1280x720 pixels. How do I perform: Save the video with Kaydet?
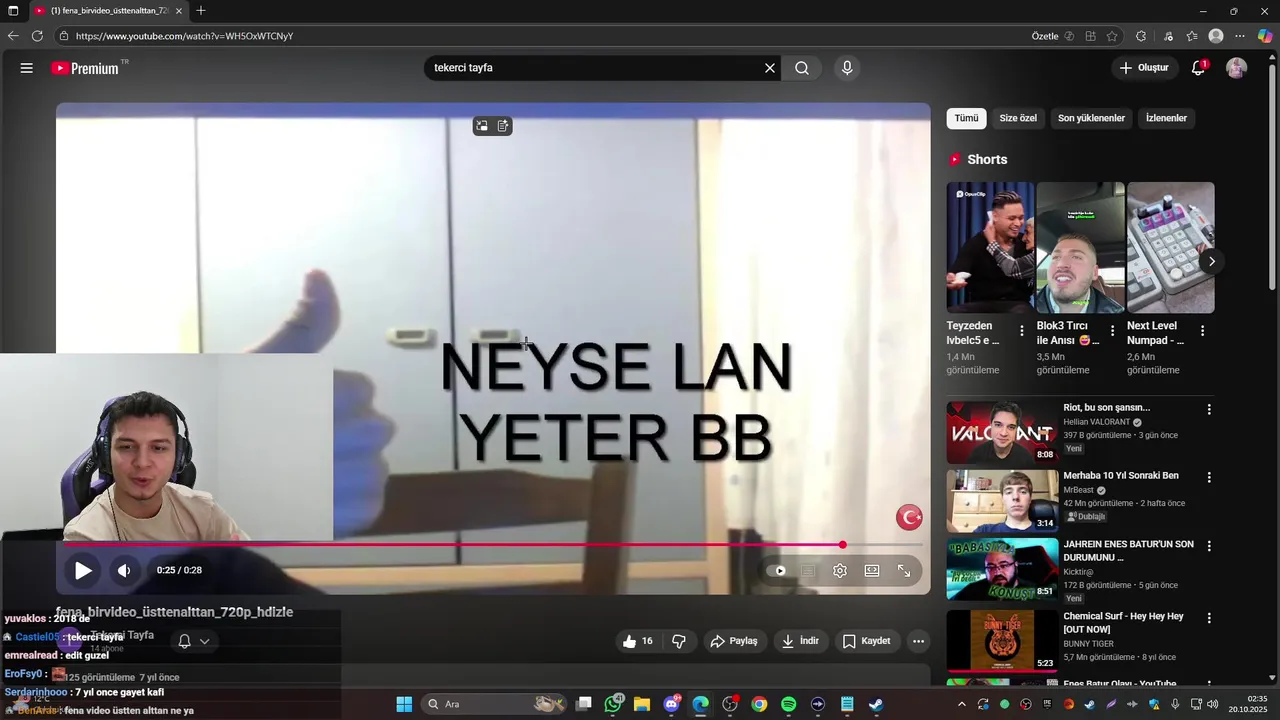tap(867, 641)
